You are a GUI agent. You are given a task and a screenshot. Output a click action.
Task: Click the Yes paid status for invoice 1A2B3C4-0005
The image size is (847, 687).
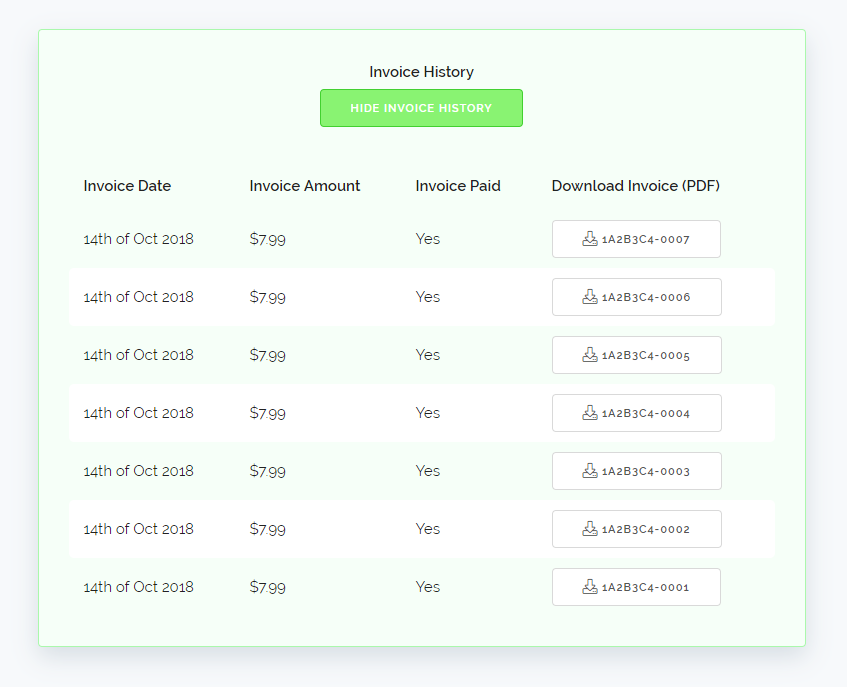tap(428, 355)
